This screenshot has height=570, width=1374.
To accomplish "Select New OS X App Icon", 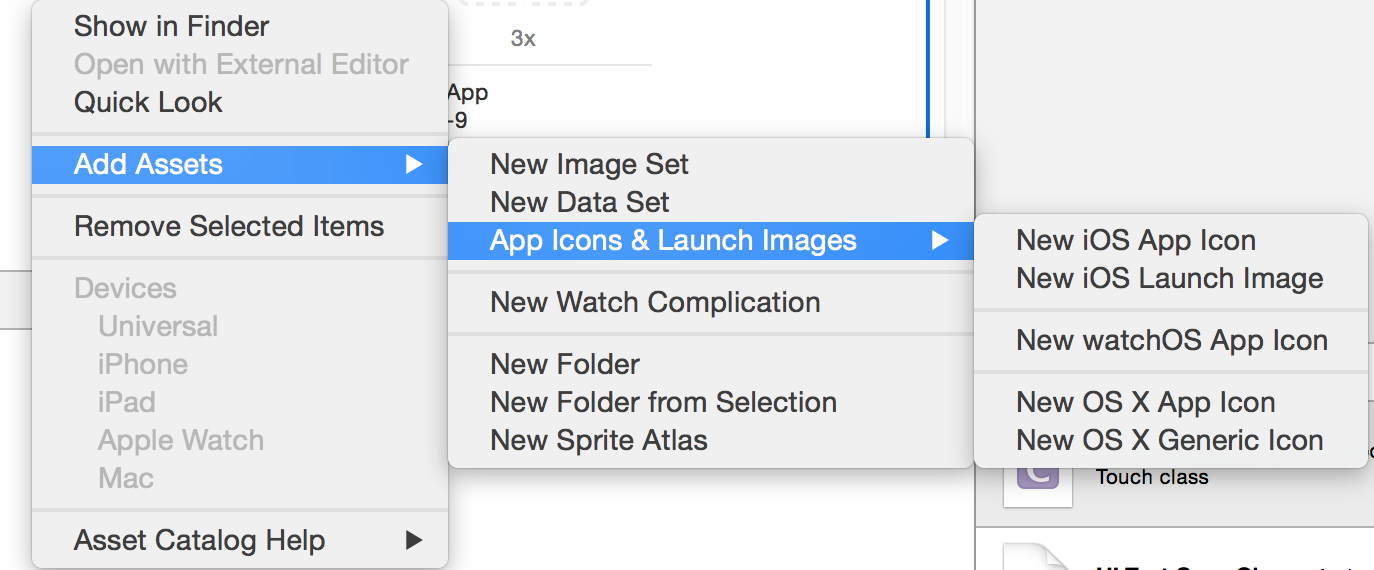I will point(1146,402).
